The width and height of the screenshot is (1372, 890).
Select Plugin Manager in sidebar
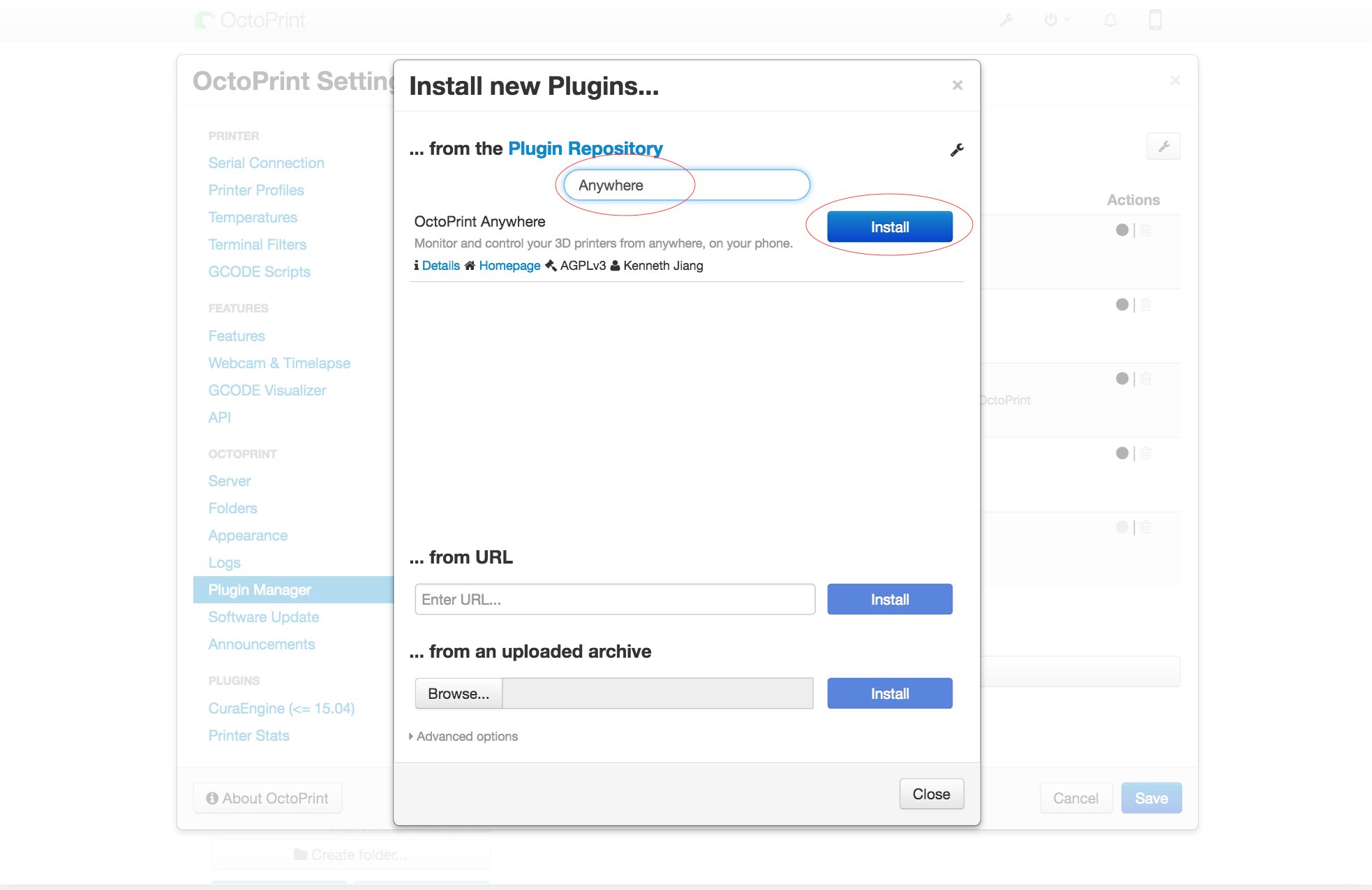point(293,589)
